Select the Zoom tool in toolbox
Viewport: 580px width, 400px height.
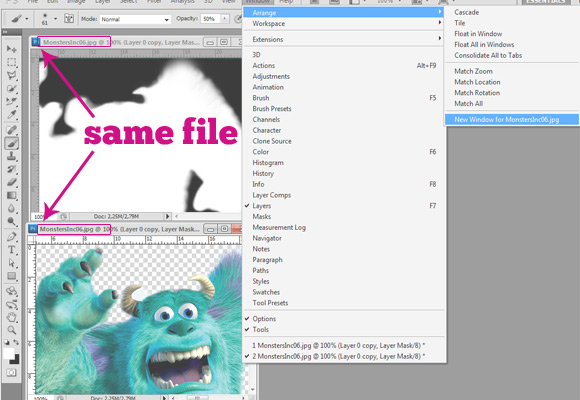coord(11,330)
